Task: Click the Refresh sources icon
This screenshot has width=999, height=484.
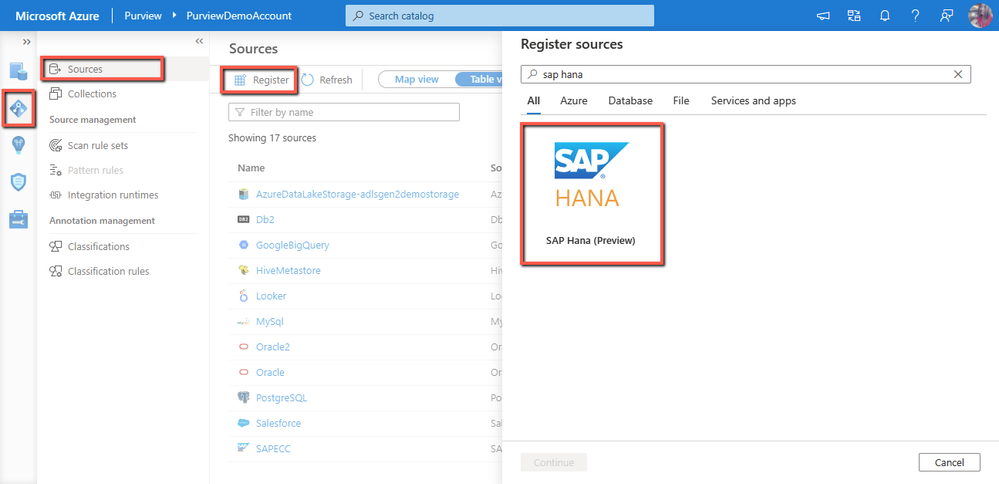Action: (x=308, y=80)
